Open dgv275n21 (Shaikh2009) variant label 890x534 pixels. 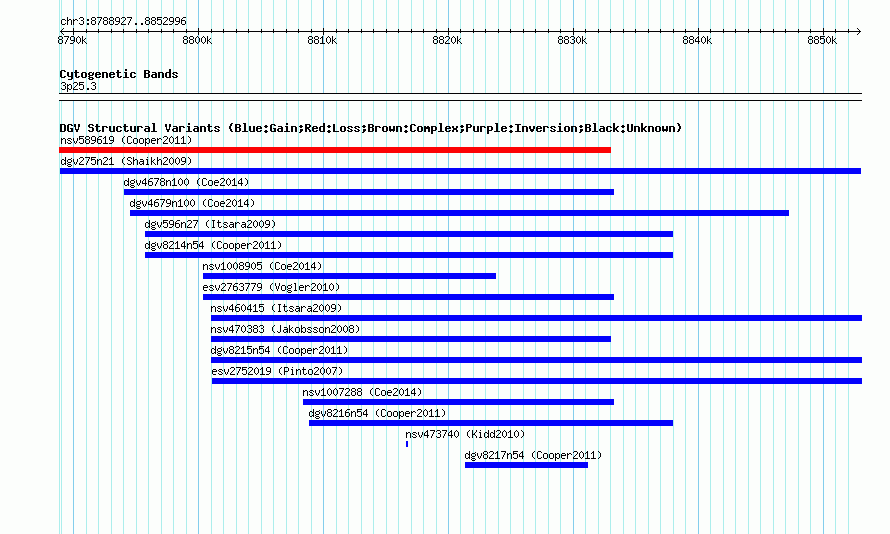pos(126,161)
